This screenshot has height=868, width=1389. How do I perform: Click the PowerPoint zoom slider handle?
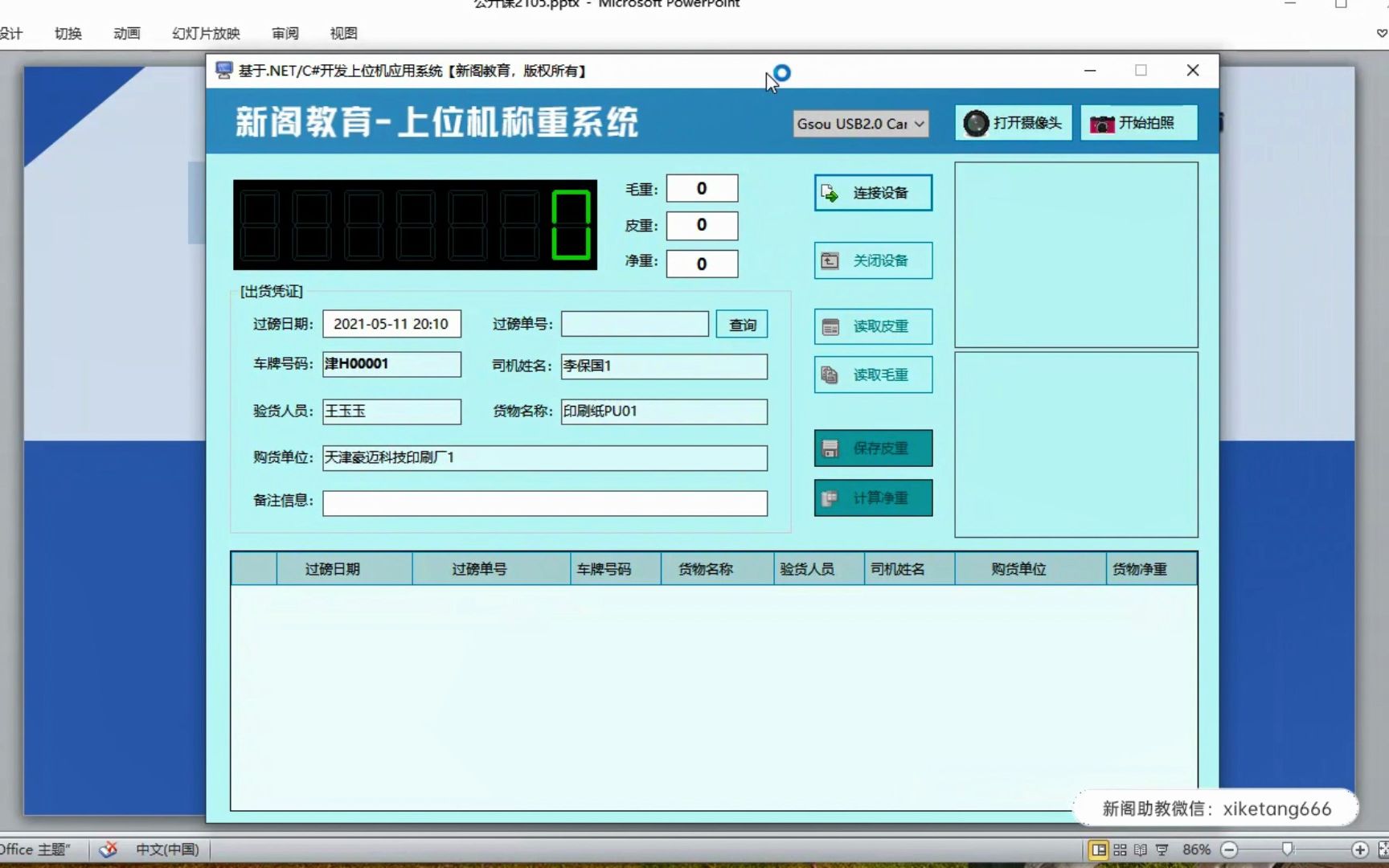(1288, 850)
